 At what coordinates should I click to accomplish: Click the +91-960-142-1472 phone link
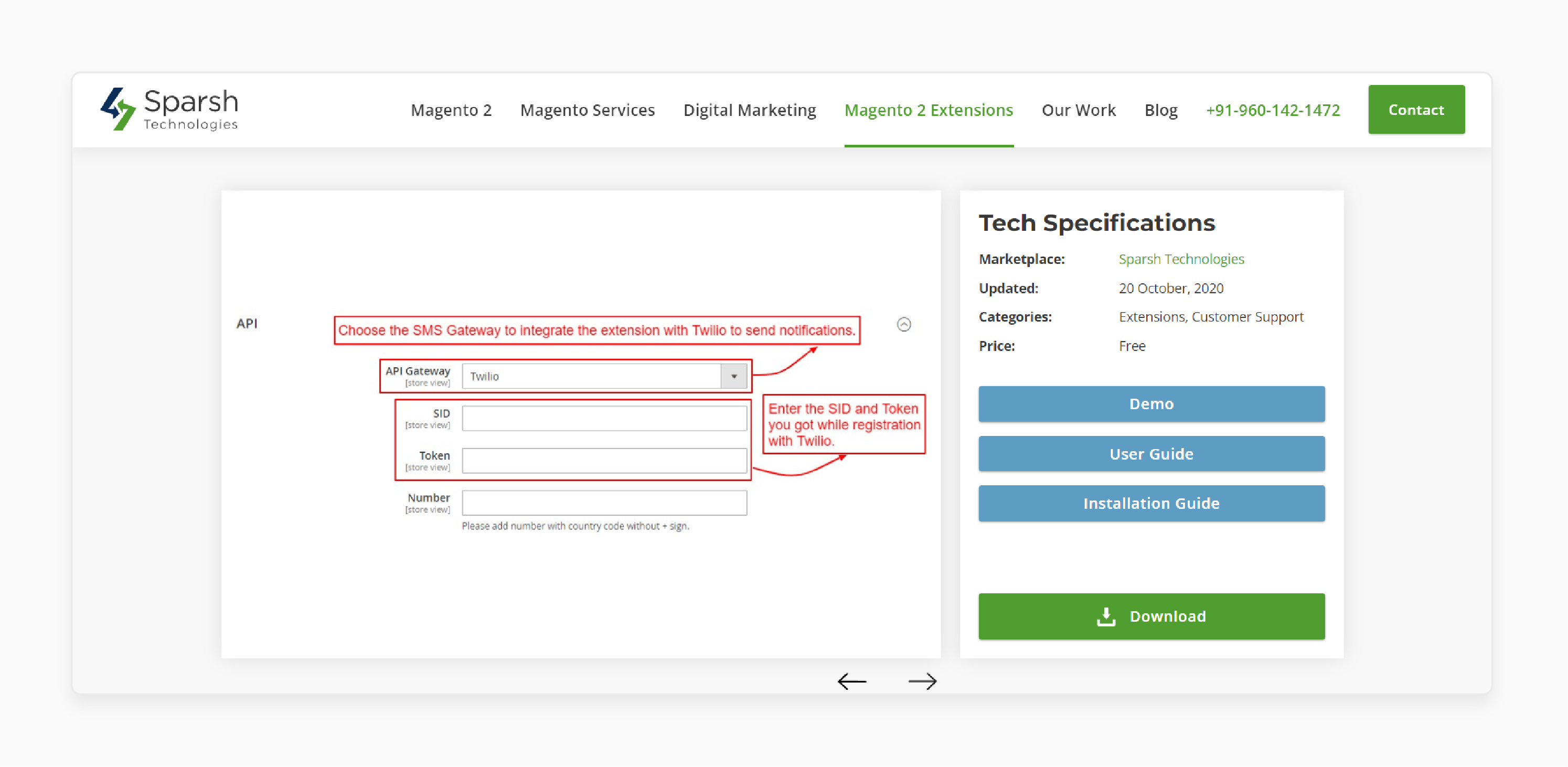pos(1273,110)
